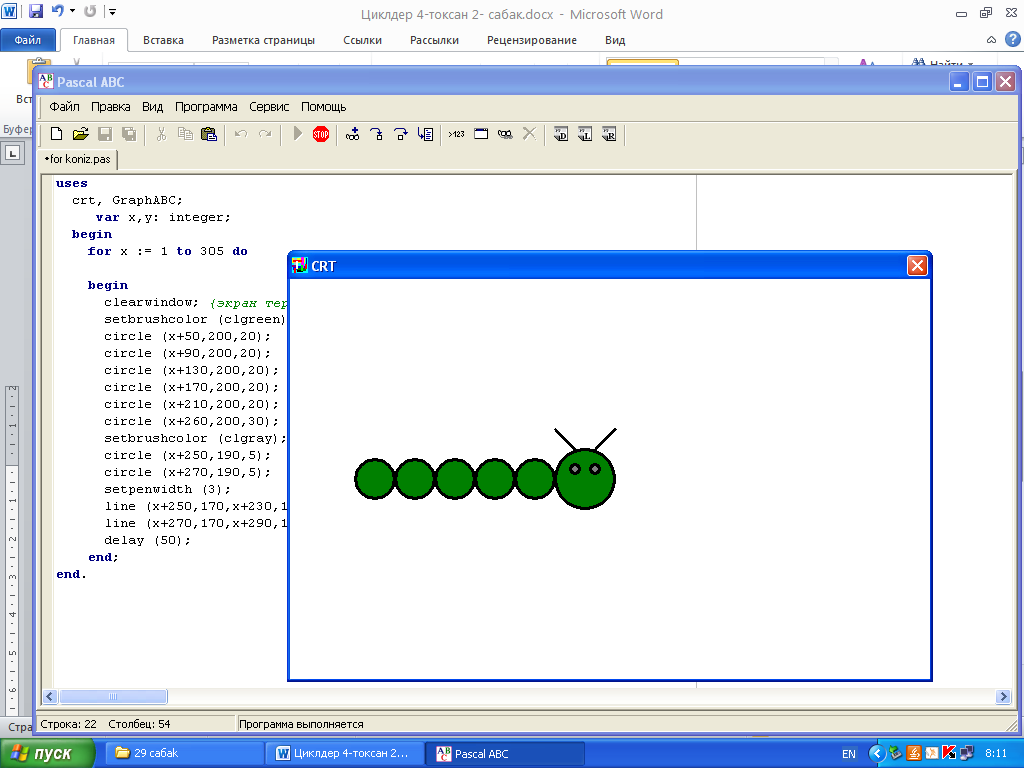Click the evaluate expression >123 icon
The width and height of the screenshot is (1024, 768).
(x=456, y=134)
